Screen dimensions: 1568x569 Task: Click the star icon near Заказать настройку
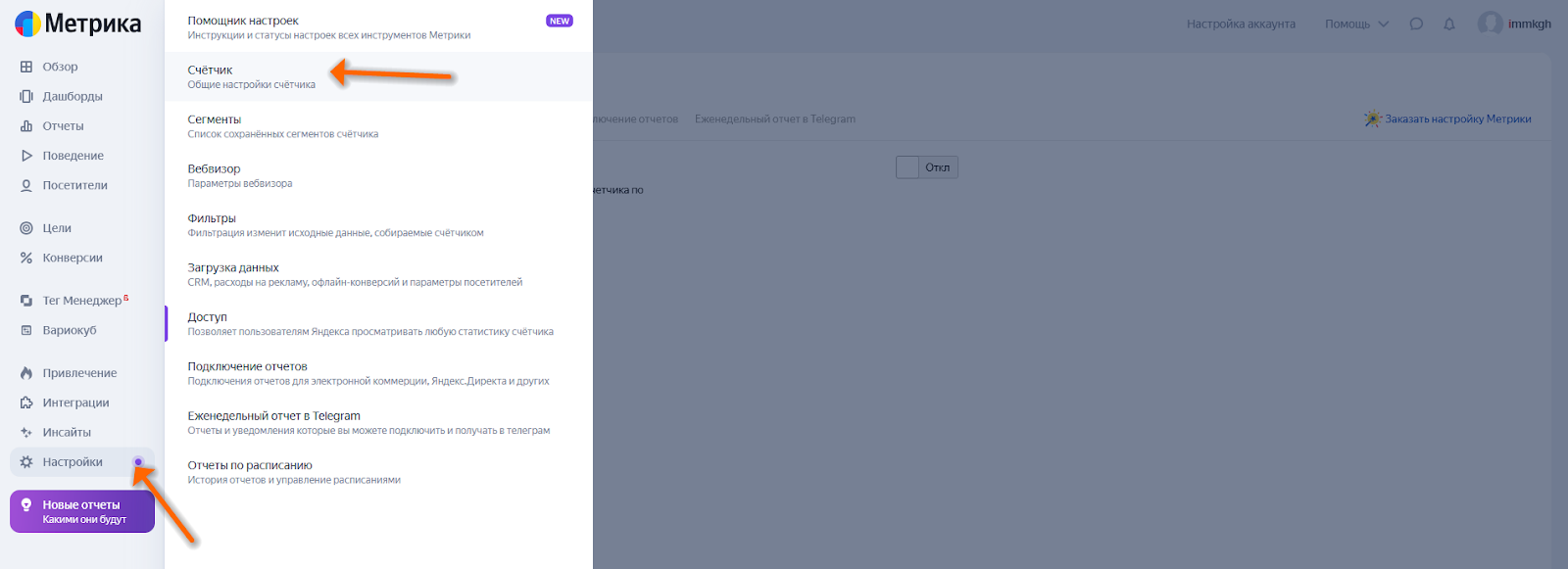click(1373, 119)
